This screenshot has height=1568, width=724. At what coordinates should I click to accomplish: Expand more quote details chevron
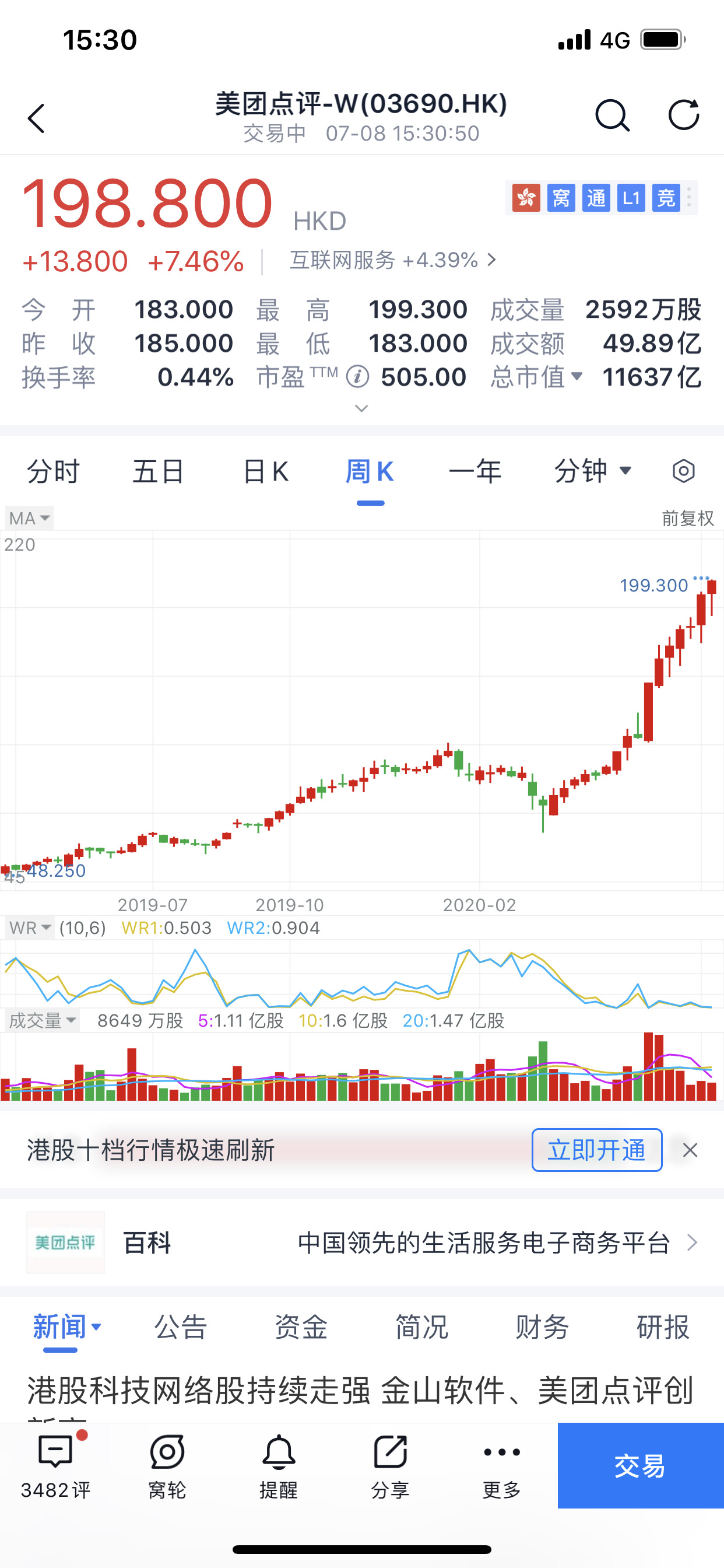pos(361,408)
